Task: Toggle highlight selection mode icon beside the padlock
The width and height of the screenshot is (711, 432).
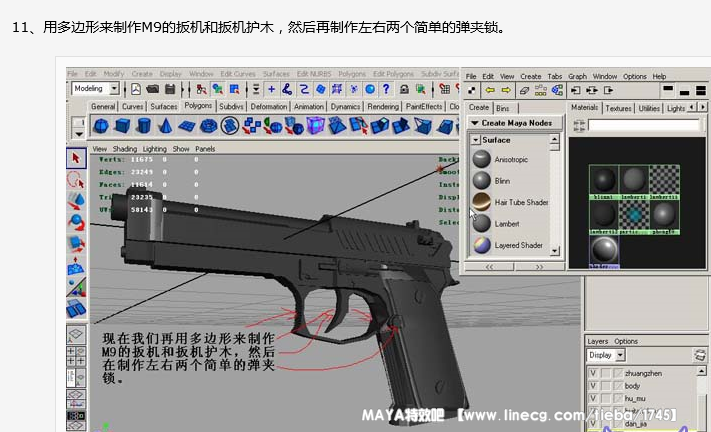Action: 421,89
